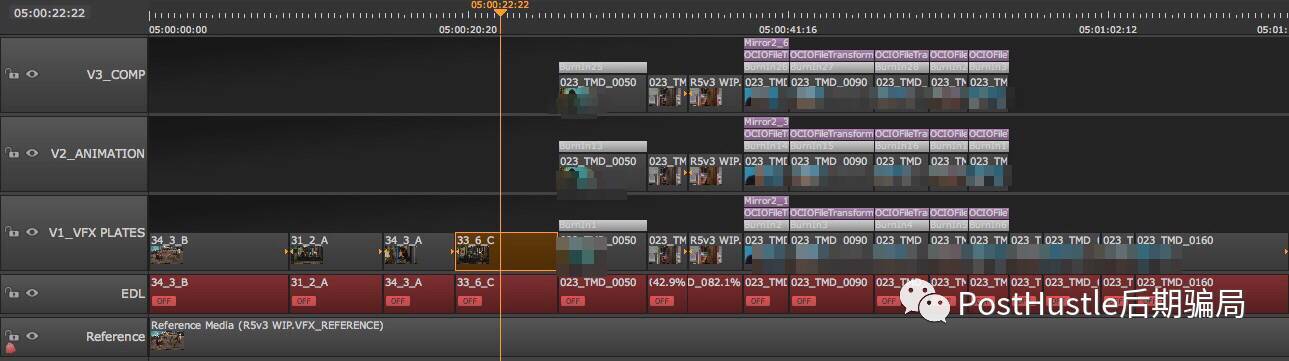Lock the V2_ANIMATION track
Image resolution: width=1289 pixels, height=361 pixels.
point(12,153)
